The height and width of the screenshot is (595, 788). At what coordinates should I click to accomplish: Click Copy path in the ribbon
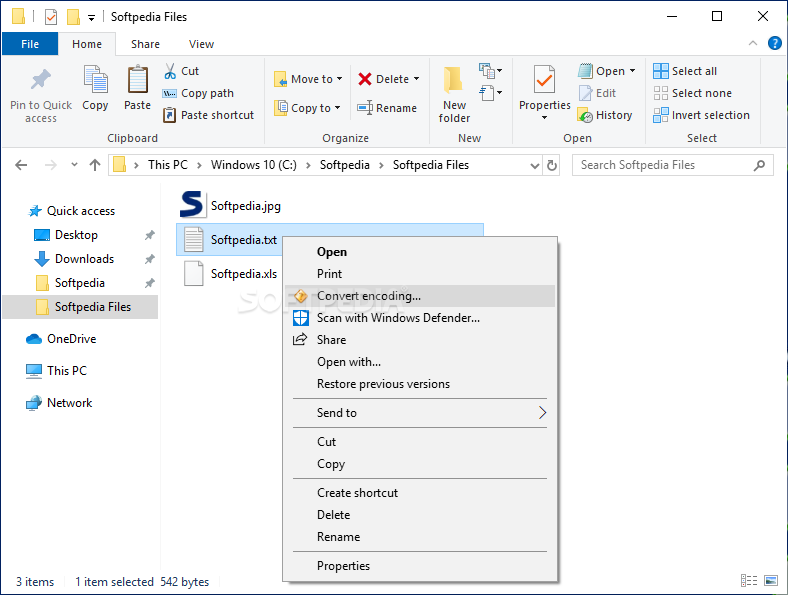click(198, 93)
